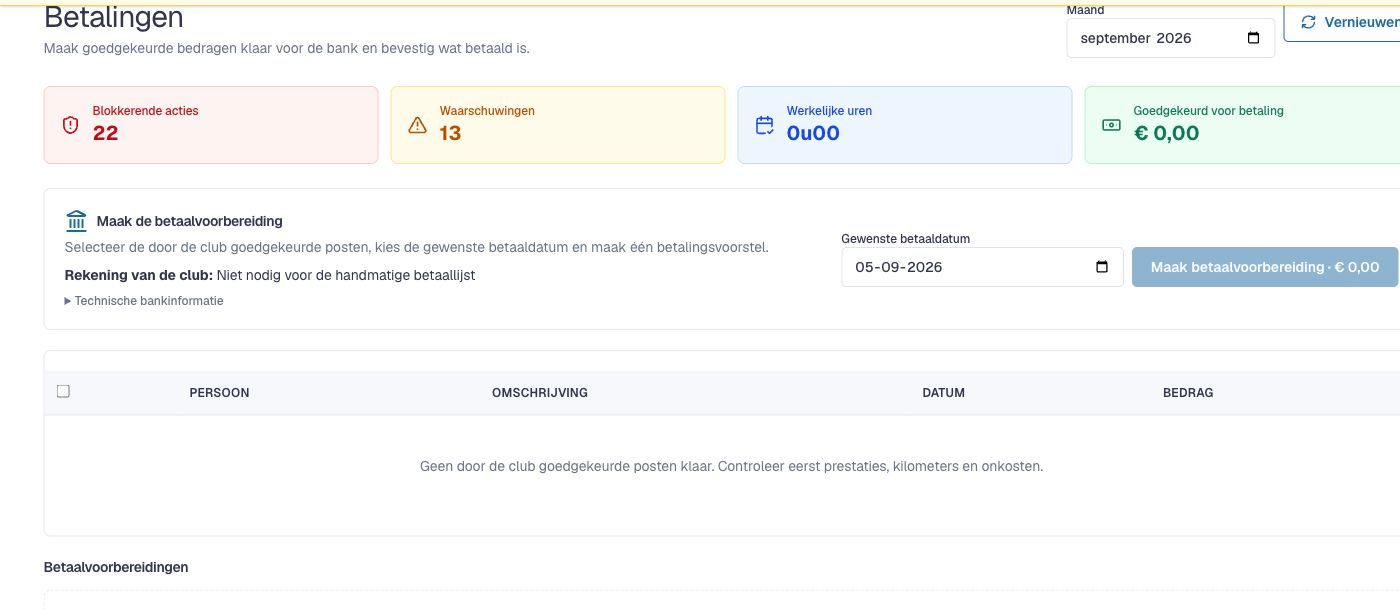The height and width of the screenshot is (610, 1400).
Task: Click the BEDRAG column header
Action: point(1188,393)
